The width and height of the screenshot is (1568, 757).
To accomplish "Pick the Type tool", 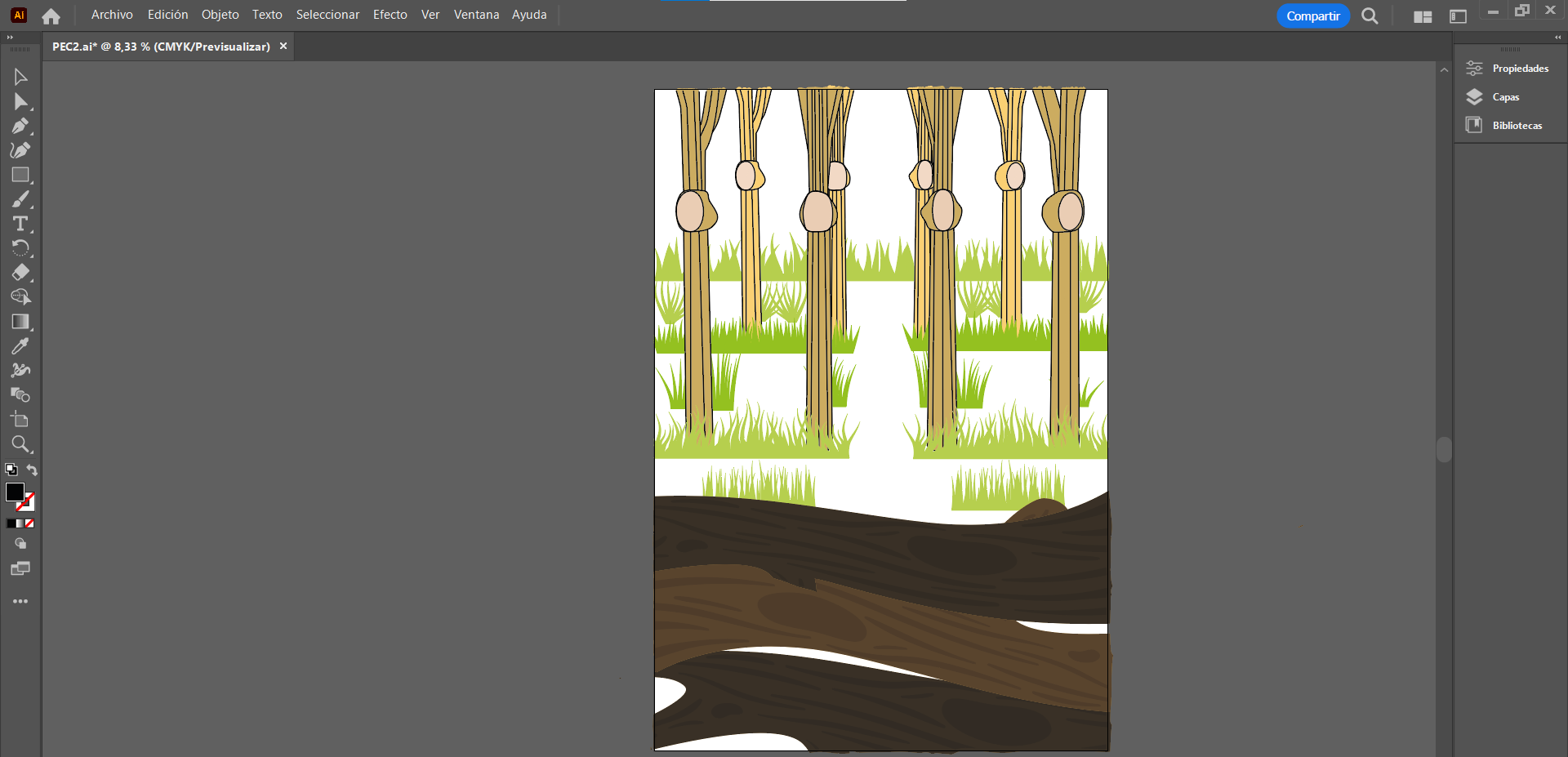I will [20, 224].
